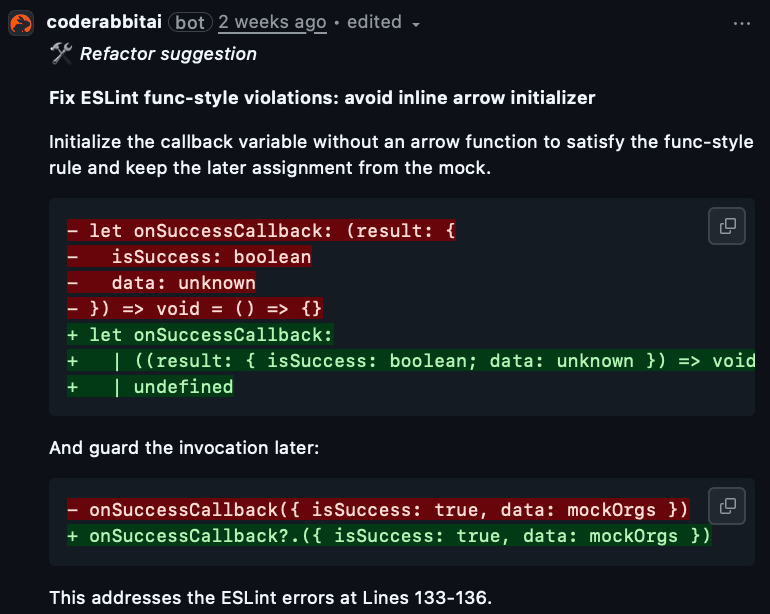Click the "Lines 133-136" sentence
Viewport: 770px width, 614px height.
tap(270, 599)
